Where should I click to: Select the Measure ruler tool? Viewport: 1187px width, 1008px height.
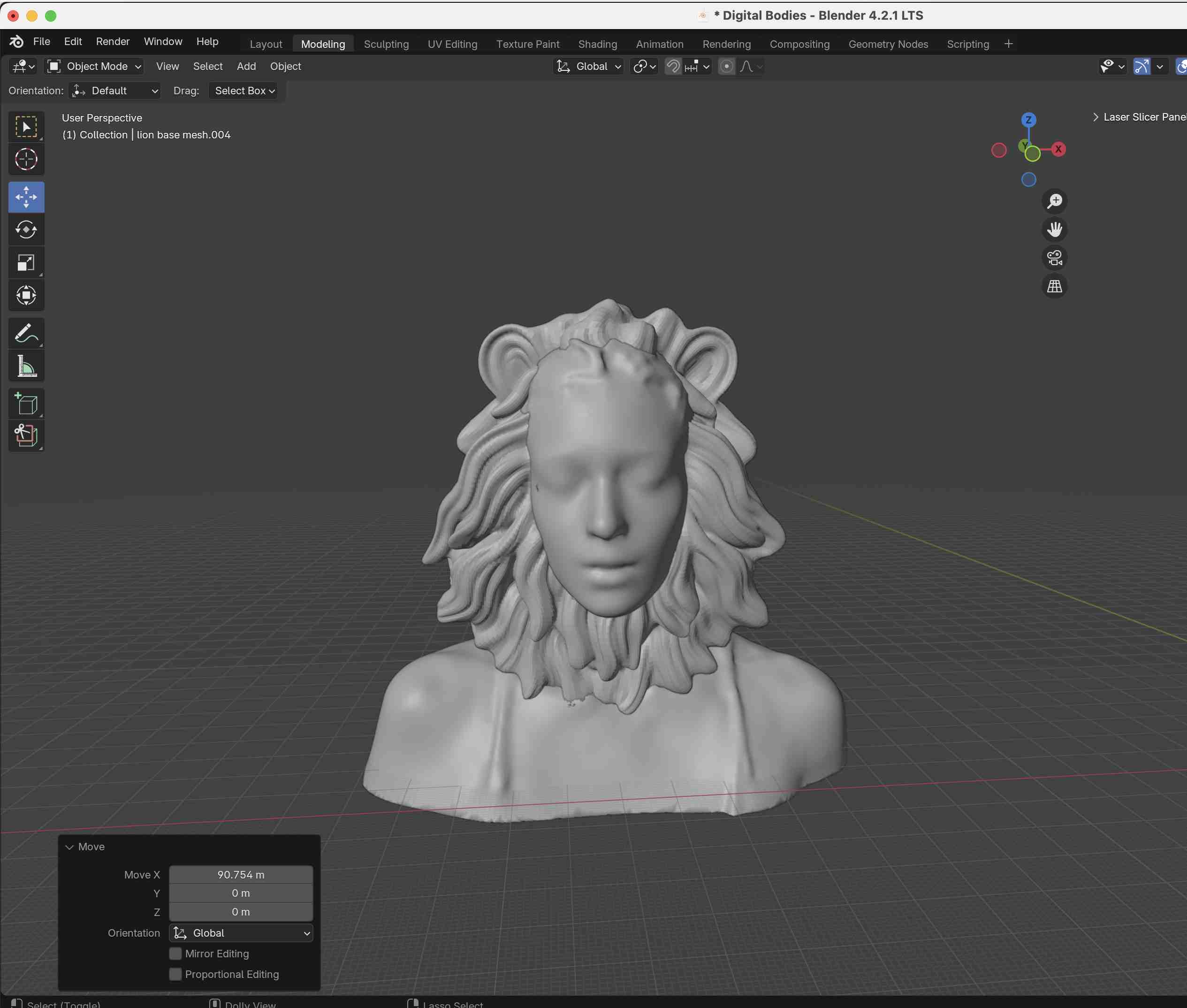pos(26,367)
